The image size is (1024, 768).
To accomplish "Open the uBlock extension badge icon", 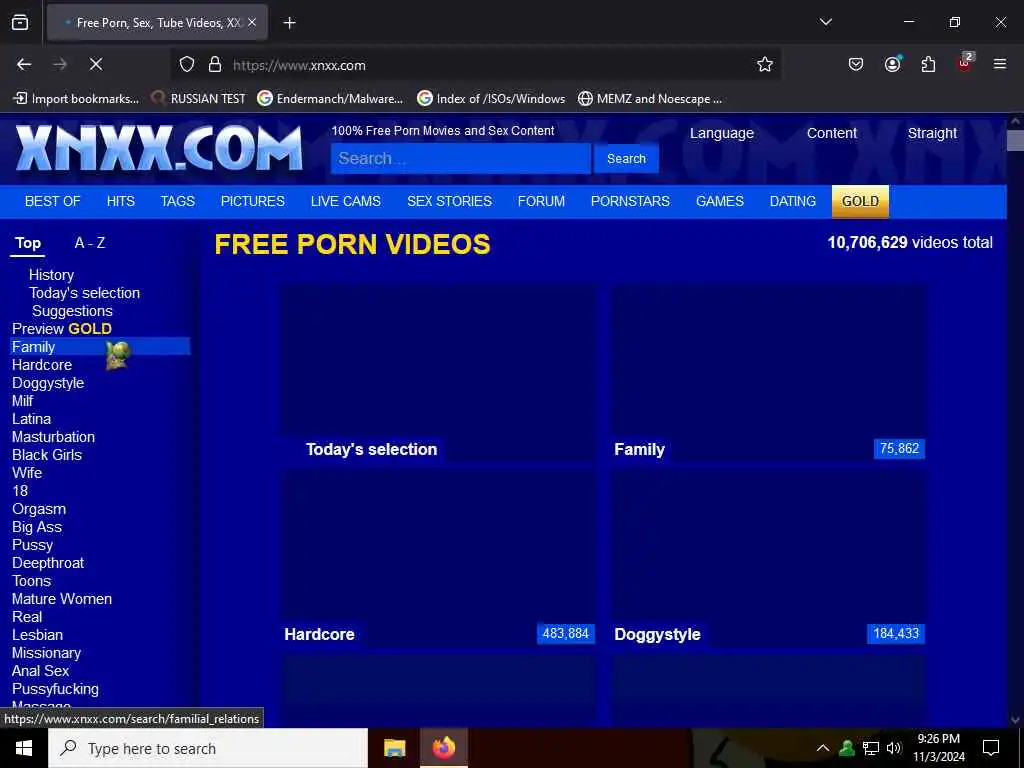I will pyautogui.click(x=965, y=63).
